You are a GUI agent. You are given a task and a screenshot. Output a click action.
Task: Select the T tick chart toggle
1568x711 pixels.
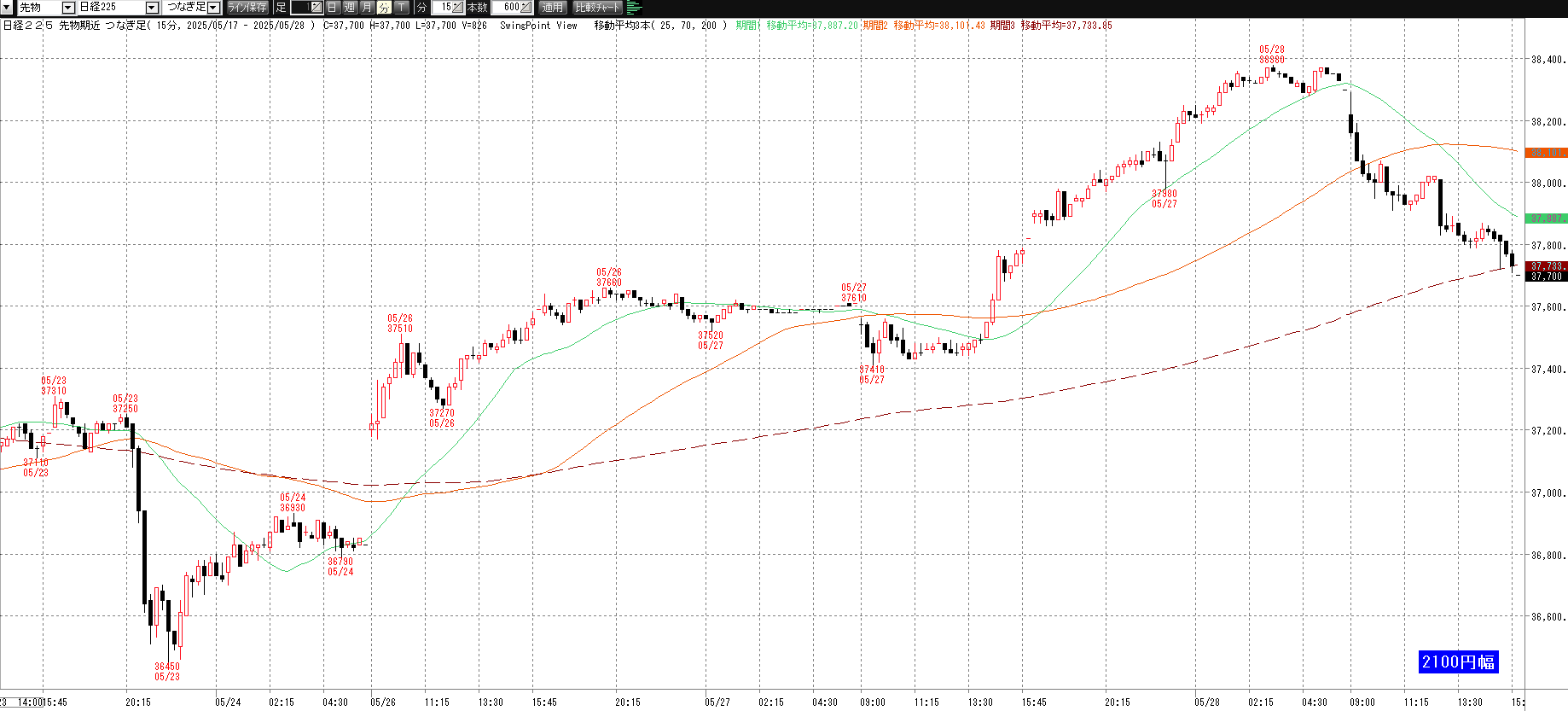click(x=401, y=8)
